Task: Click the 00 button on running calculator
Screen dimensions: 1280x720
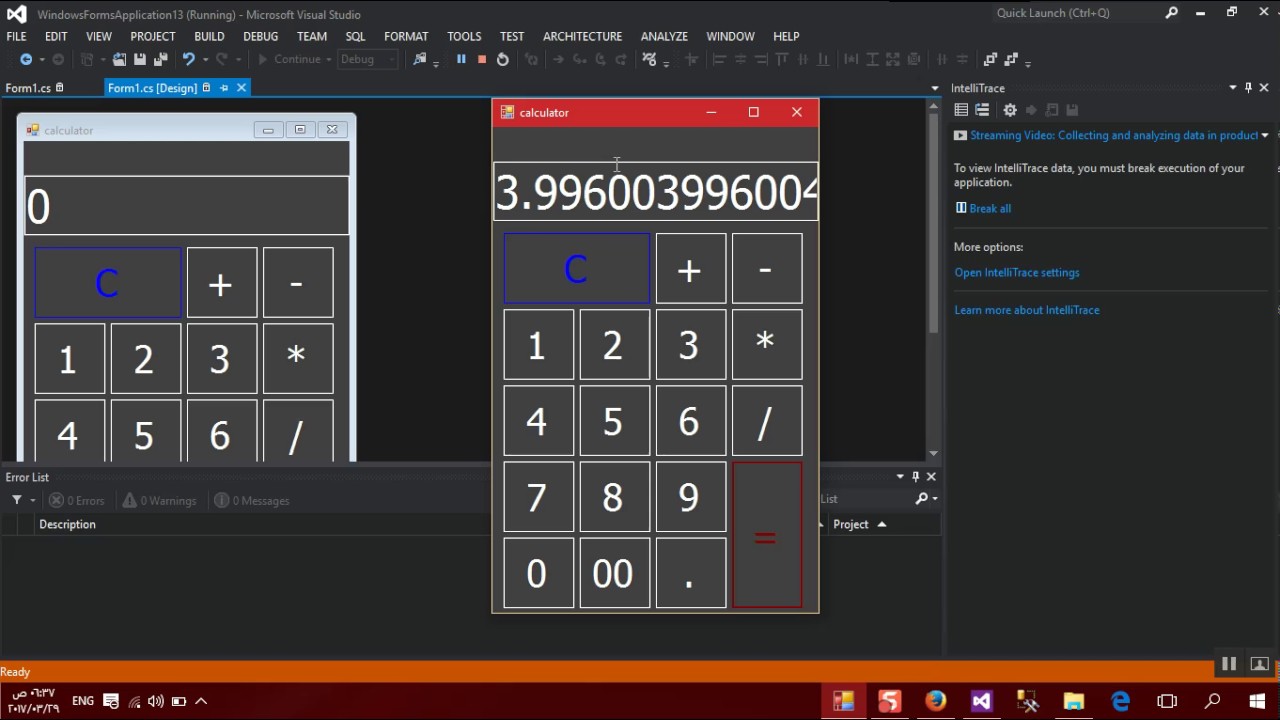Action: click(x=614, y=573)
